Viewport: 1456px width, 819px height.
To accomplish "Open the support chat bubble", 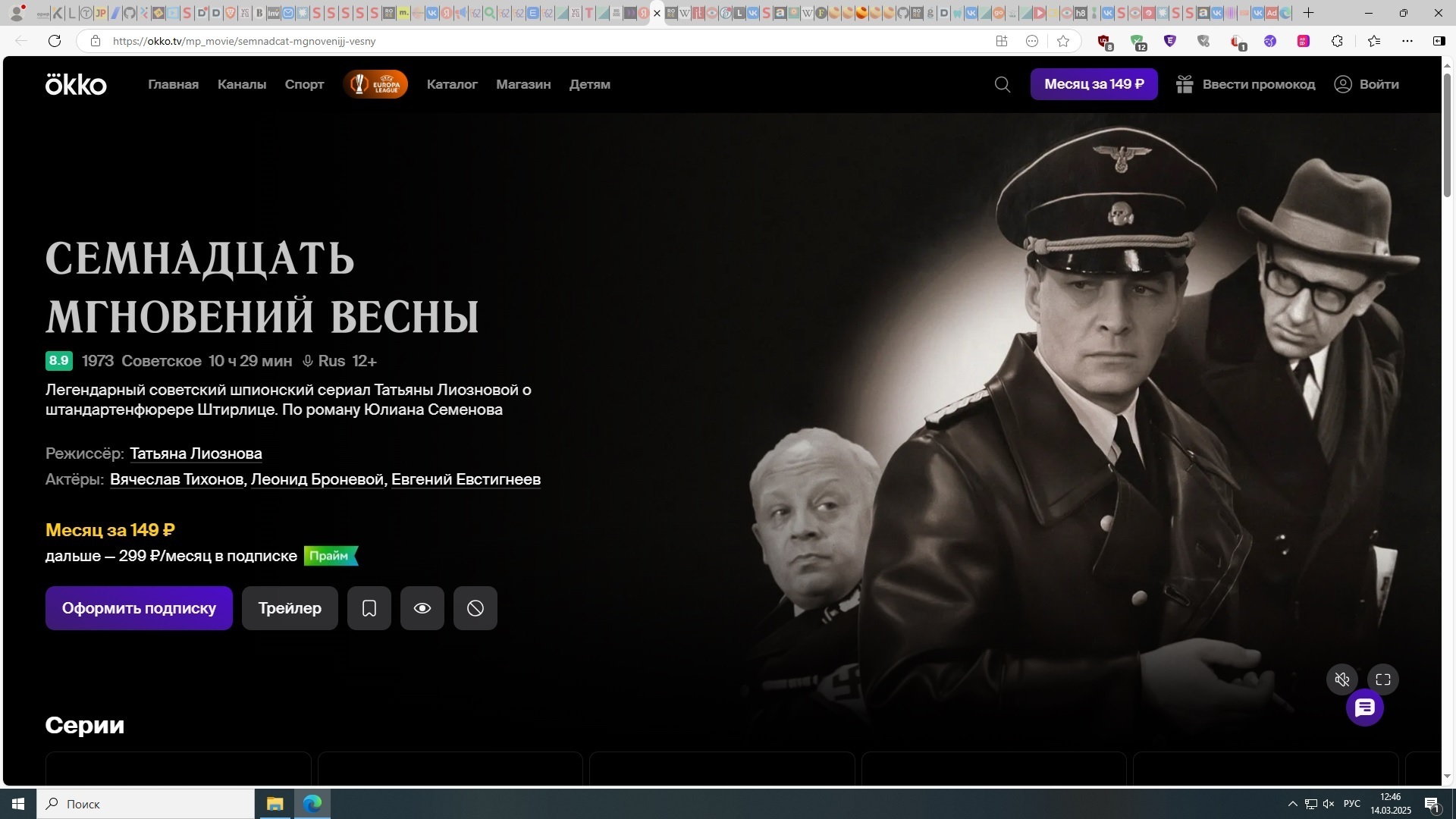I will (1364, 708).
